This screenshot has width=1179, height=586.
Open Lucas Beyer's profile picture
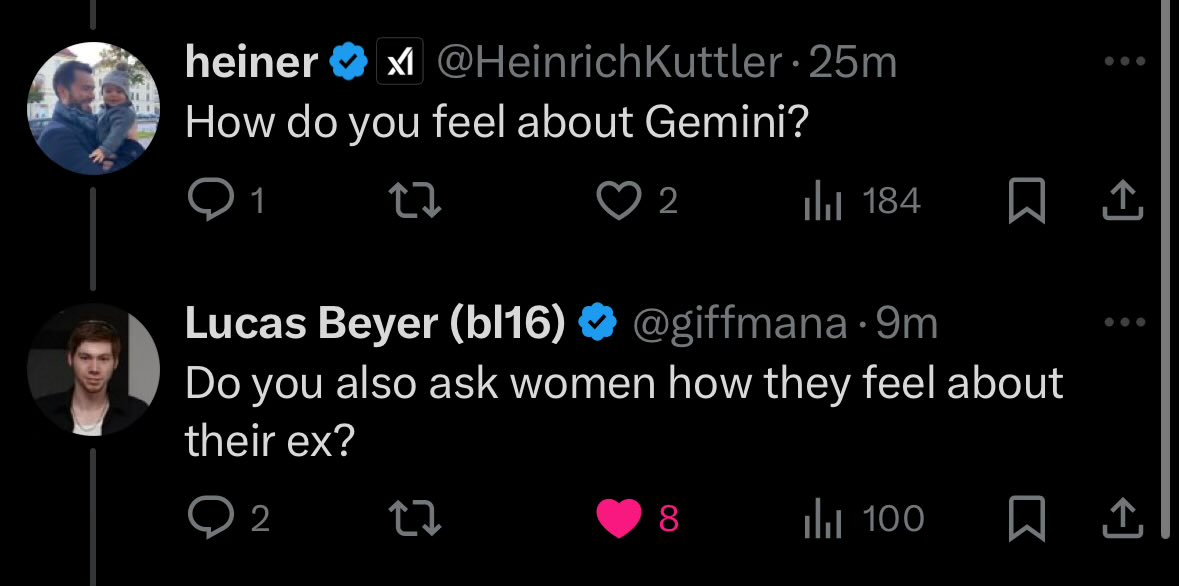click(93, 370)
